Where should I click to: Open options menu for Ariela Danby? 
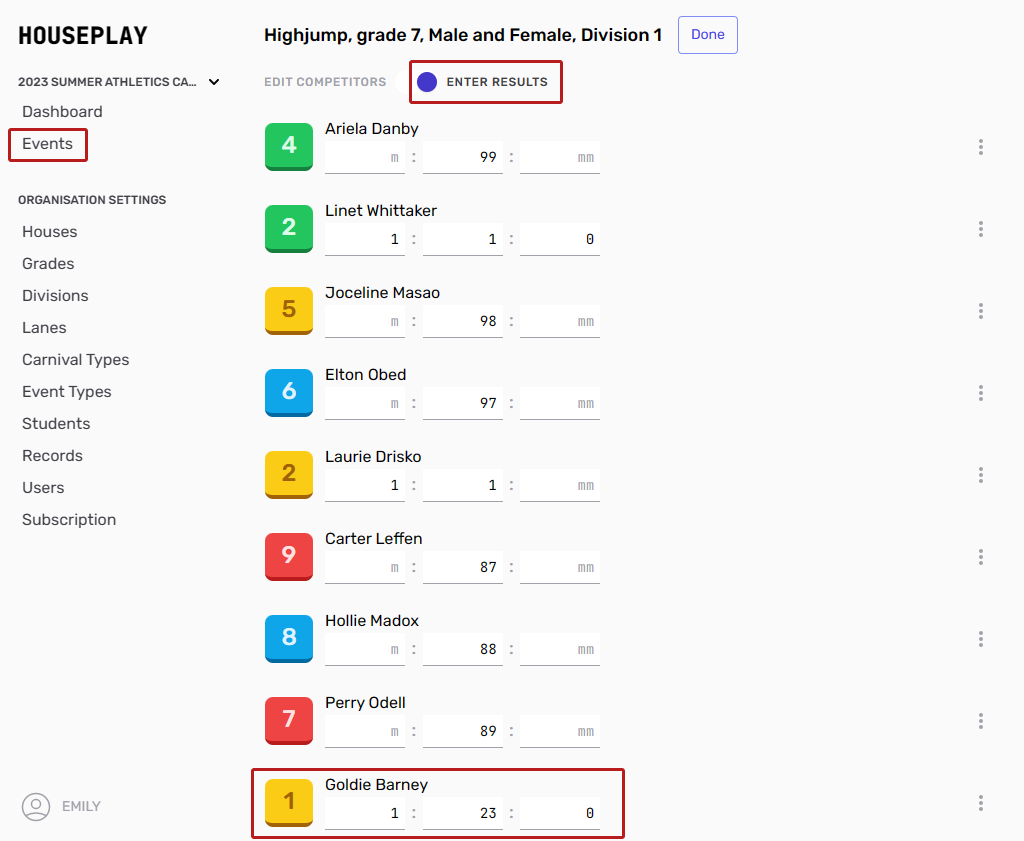coord(981,147)
